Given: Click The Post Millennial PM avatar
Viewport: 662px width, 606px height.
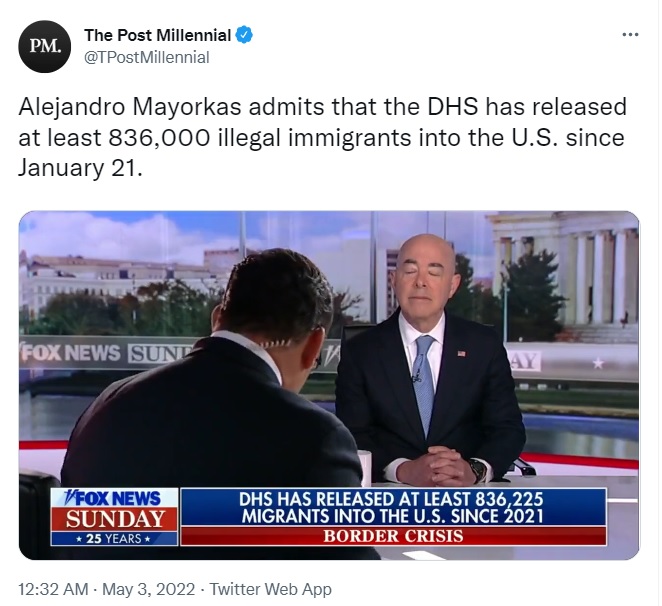Looking at the screenshot, I should [x=44, y=46].
